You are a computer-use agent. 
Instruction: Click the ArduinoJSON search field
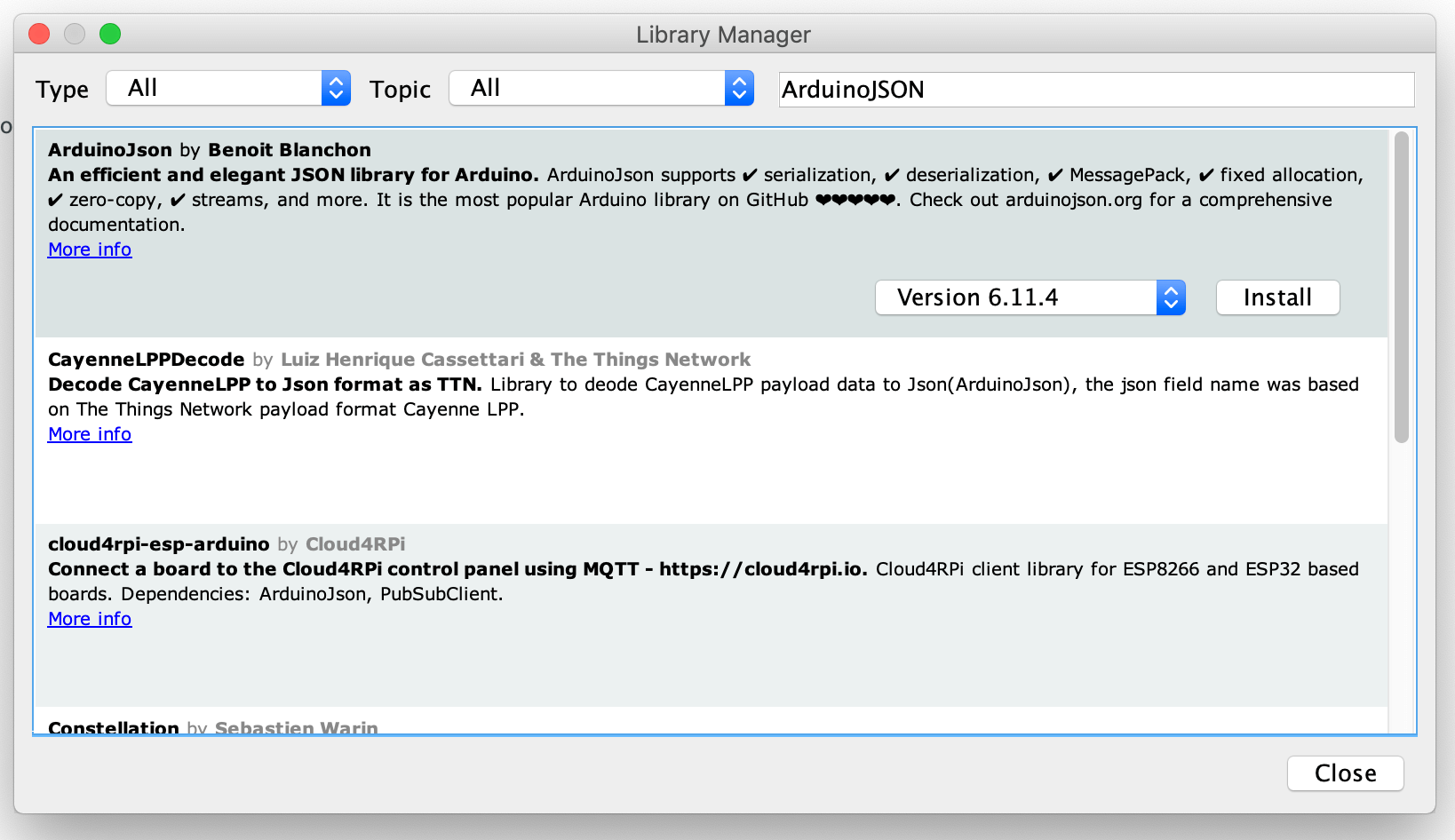pyautogui.click(x=1096, y=90)
